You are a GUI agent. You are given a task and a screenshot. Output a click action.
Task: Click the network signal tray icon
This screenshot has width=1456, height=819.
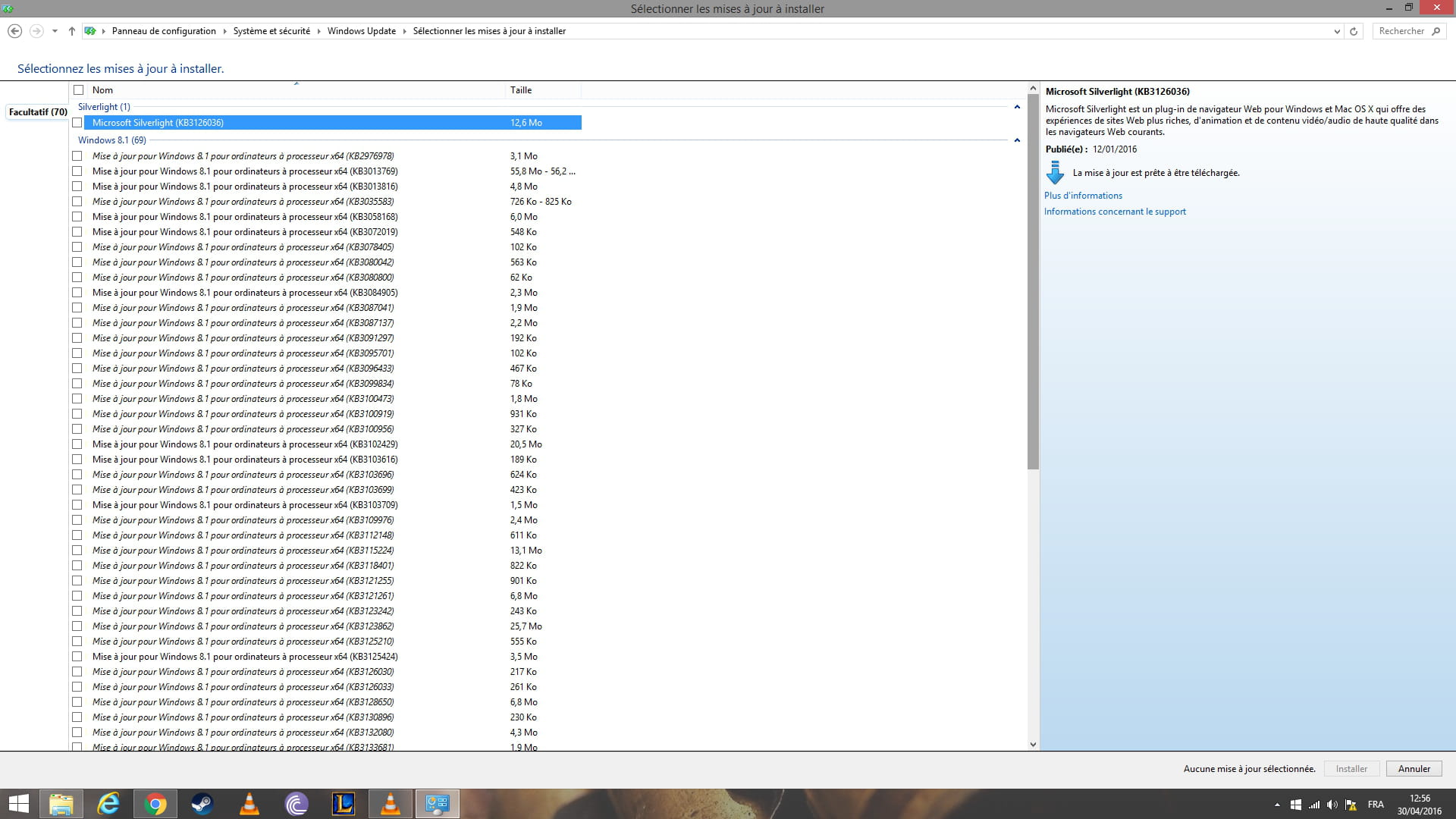click(1314, 805)
